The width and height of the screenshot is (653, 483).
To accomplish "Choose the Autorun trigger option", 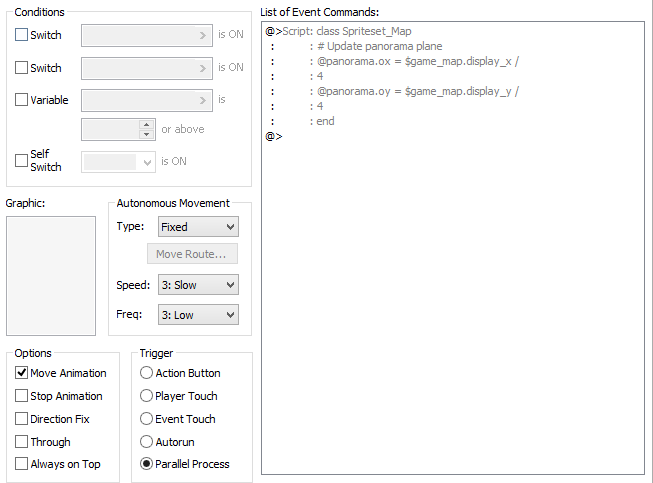I will click(147, 442).
